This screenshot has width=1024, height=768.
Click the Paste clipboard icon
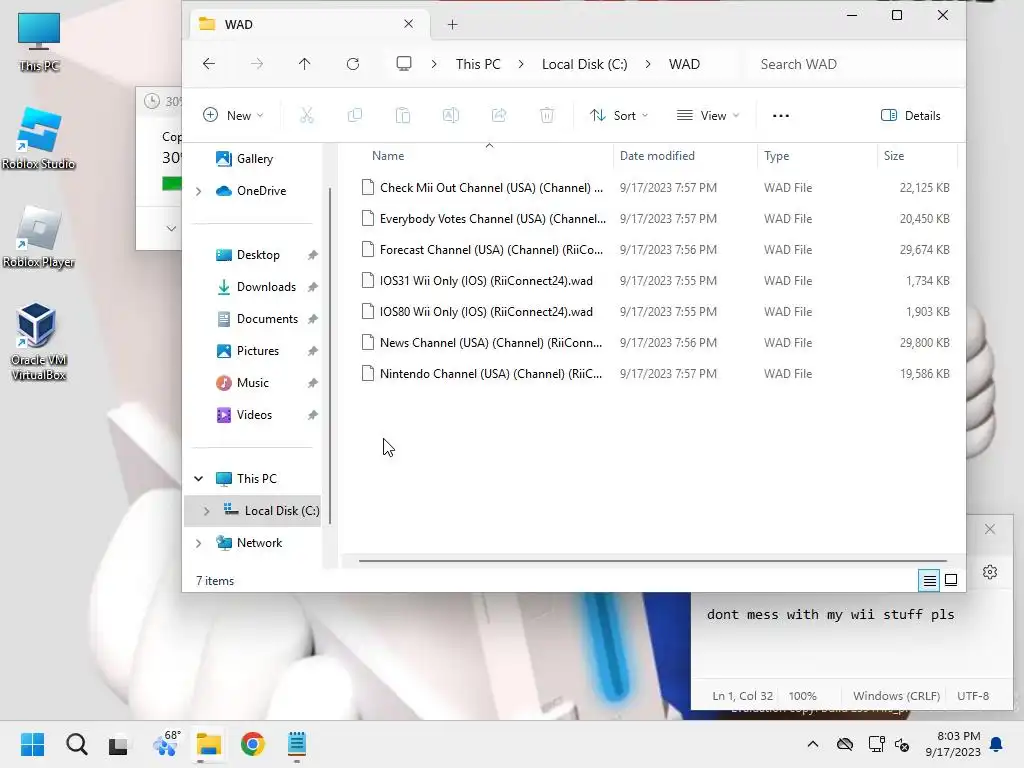(403, 116)
